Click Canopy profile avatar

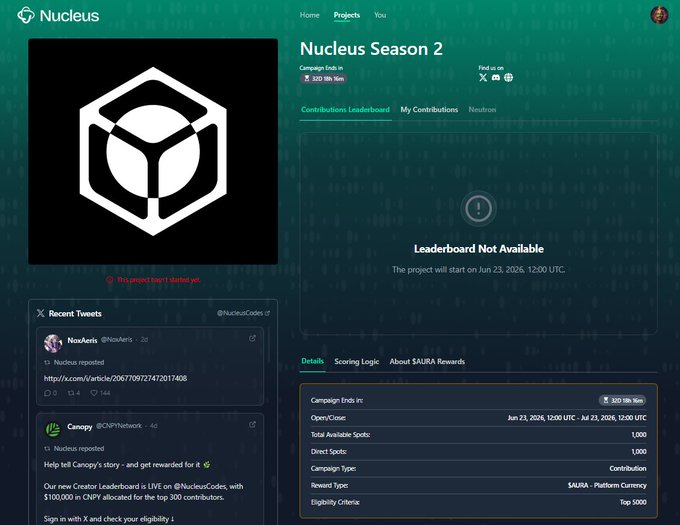click(x=53, y=430)
